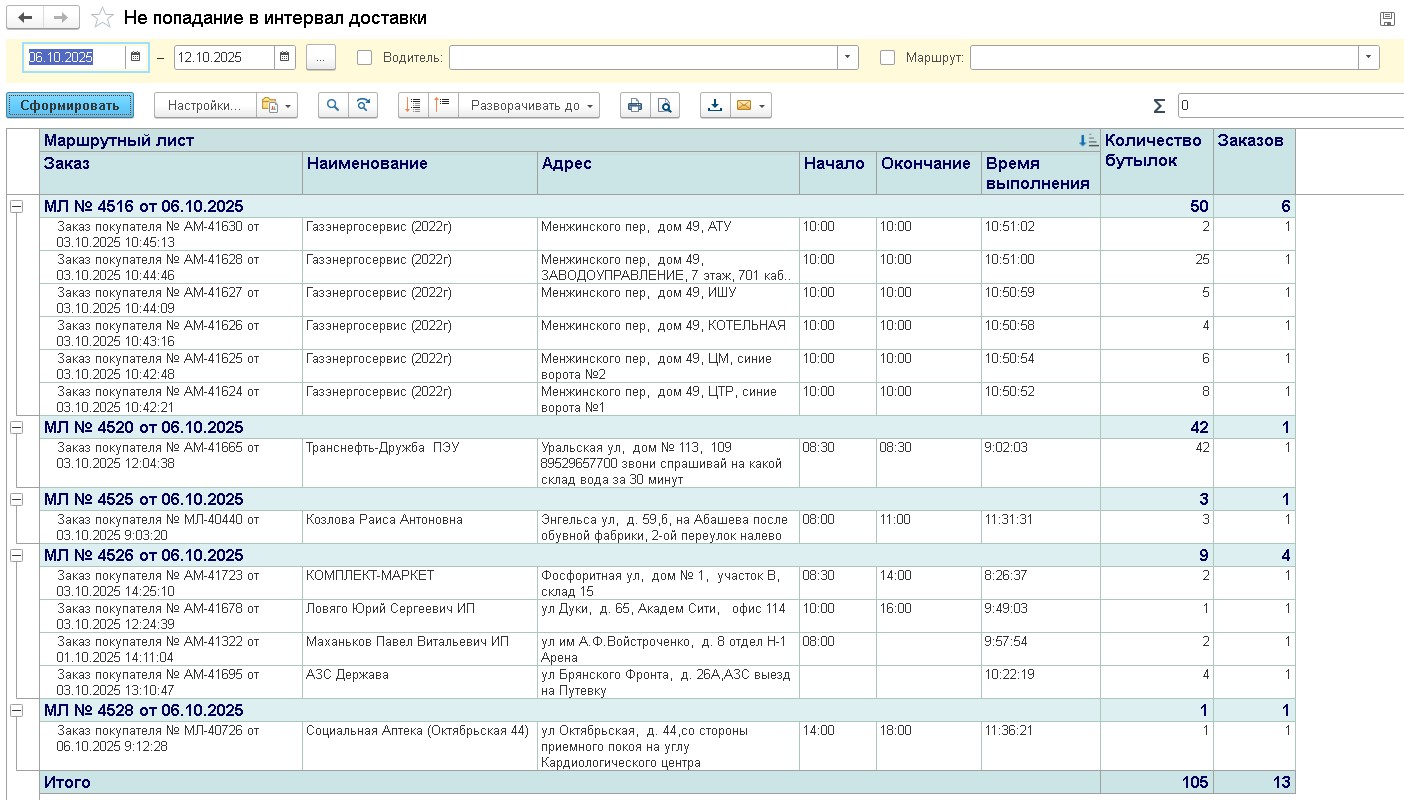Click the end date field 12.10.2025
1404x800 pixels.
(224, 58)
